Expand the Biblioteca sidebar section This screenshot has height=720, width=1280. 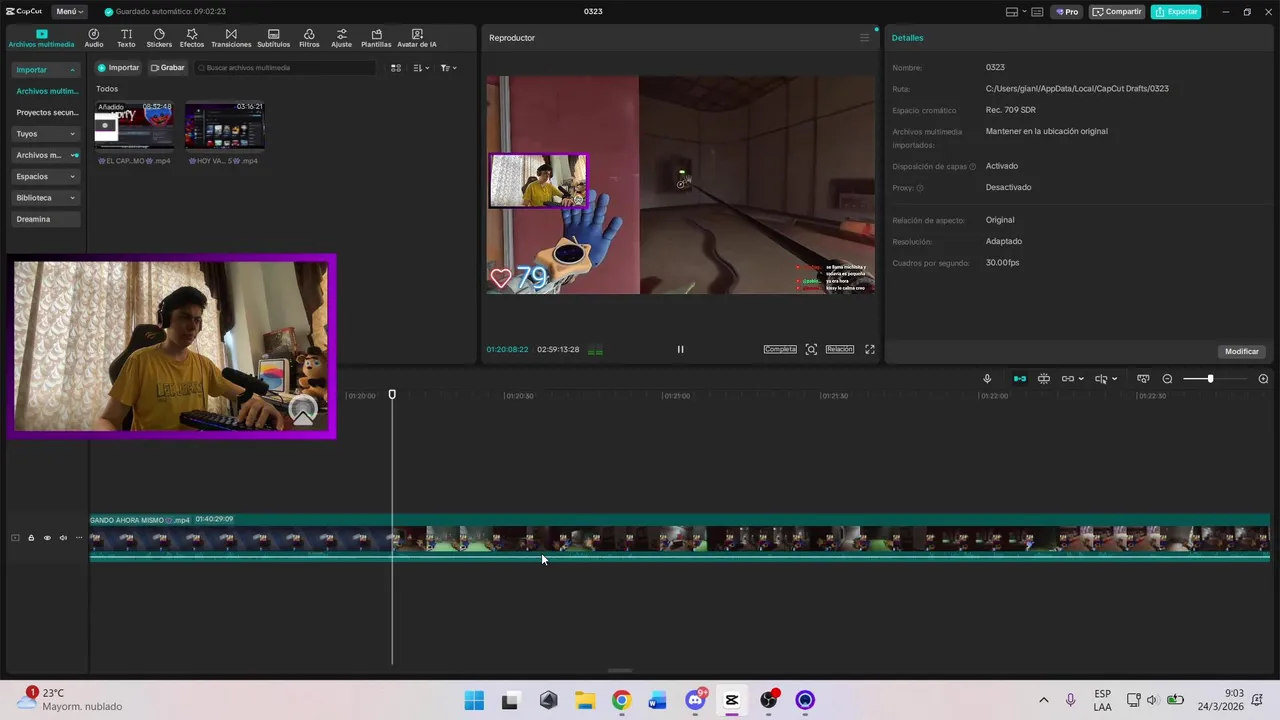46,198
